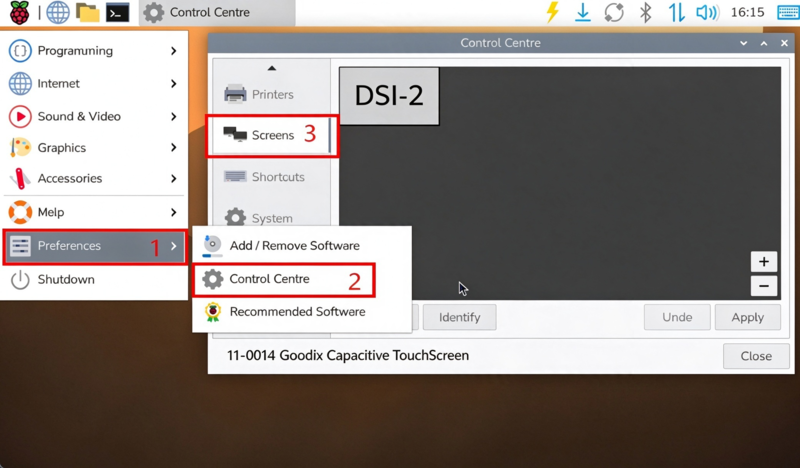This screenshot has width=800, height=468.
Task: Open the Internet menu category
Action: (94, 83)
